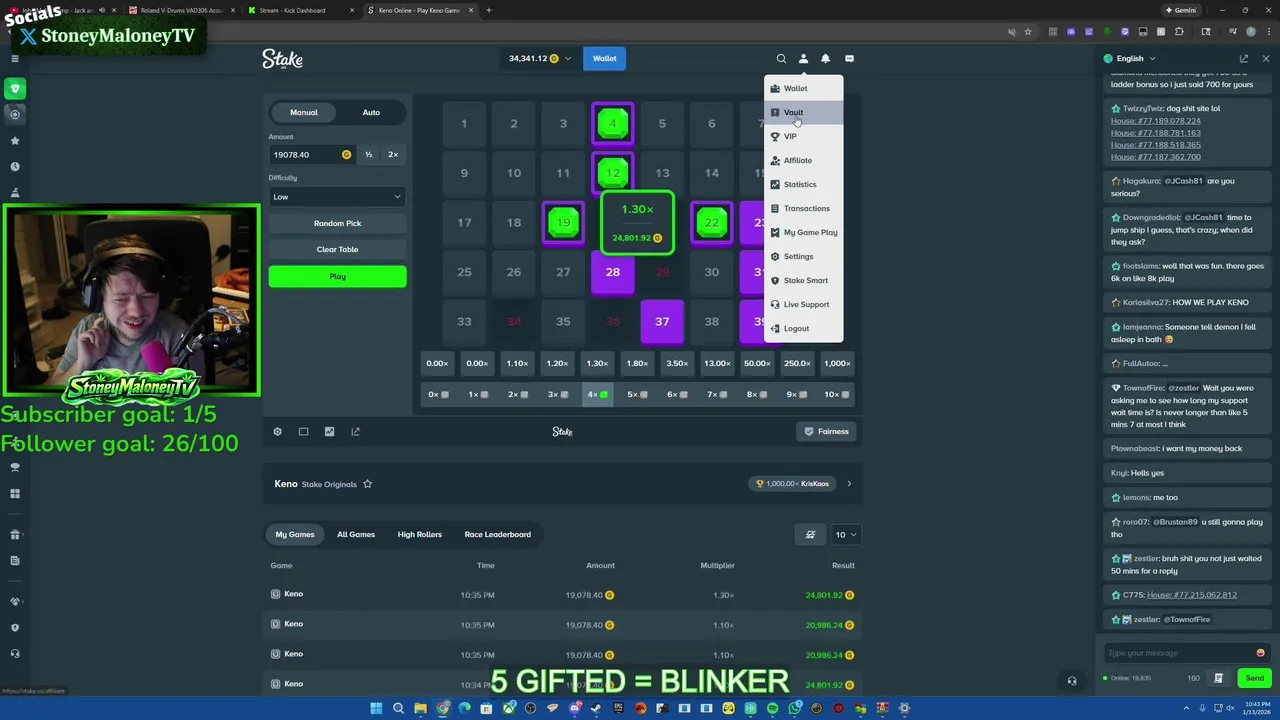
Task: Close the chat panel
Action: click(x=1265, y=59)
